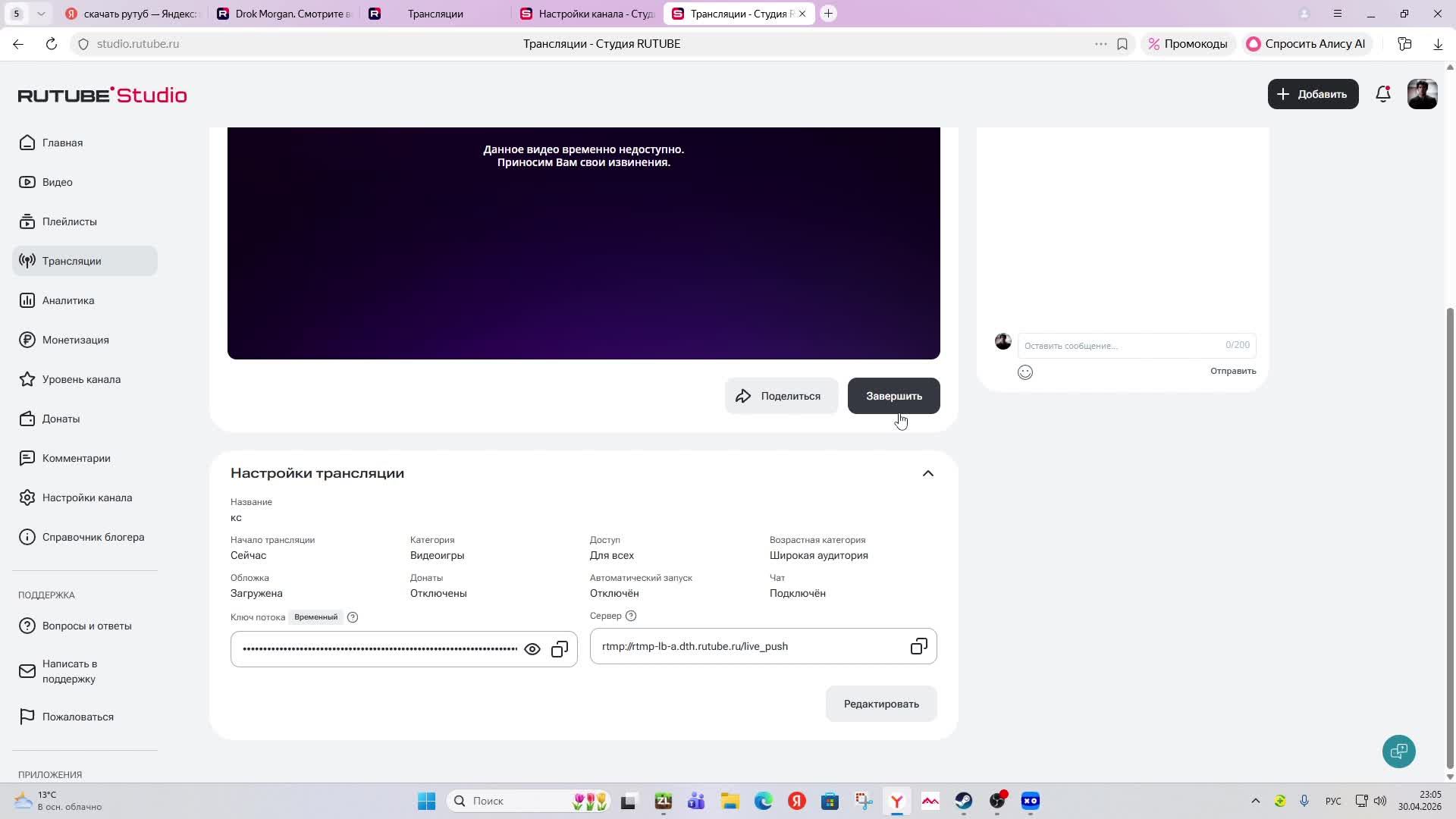The image size is (1456, 819).
Task: Click the stream key help icon
Action: [353, 617]
